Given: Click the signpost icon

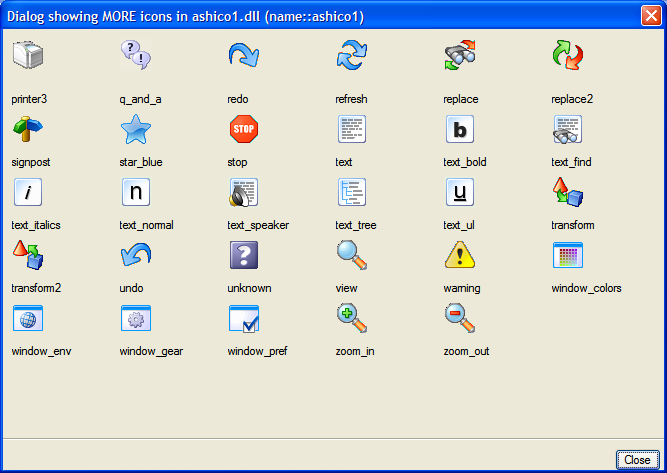Looking at the screenshot, I should [x=27, y=129].
